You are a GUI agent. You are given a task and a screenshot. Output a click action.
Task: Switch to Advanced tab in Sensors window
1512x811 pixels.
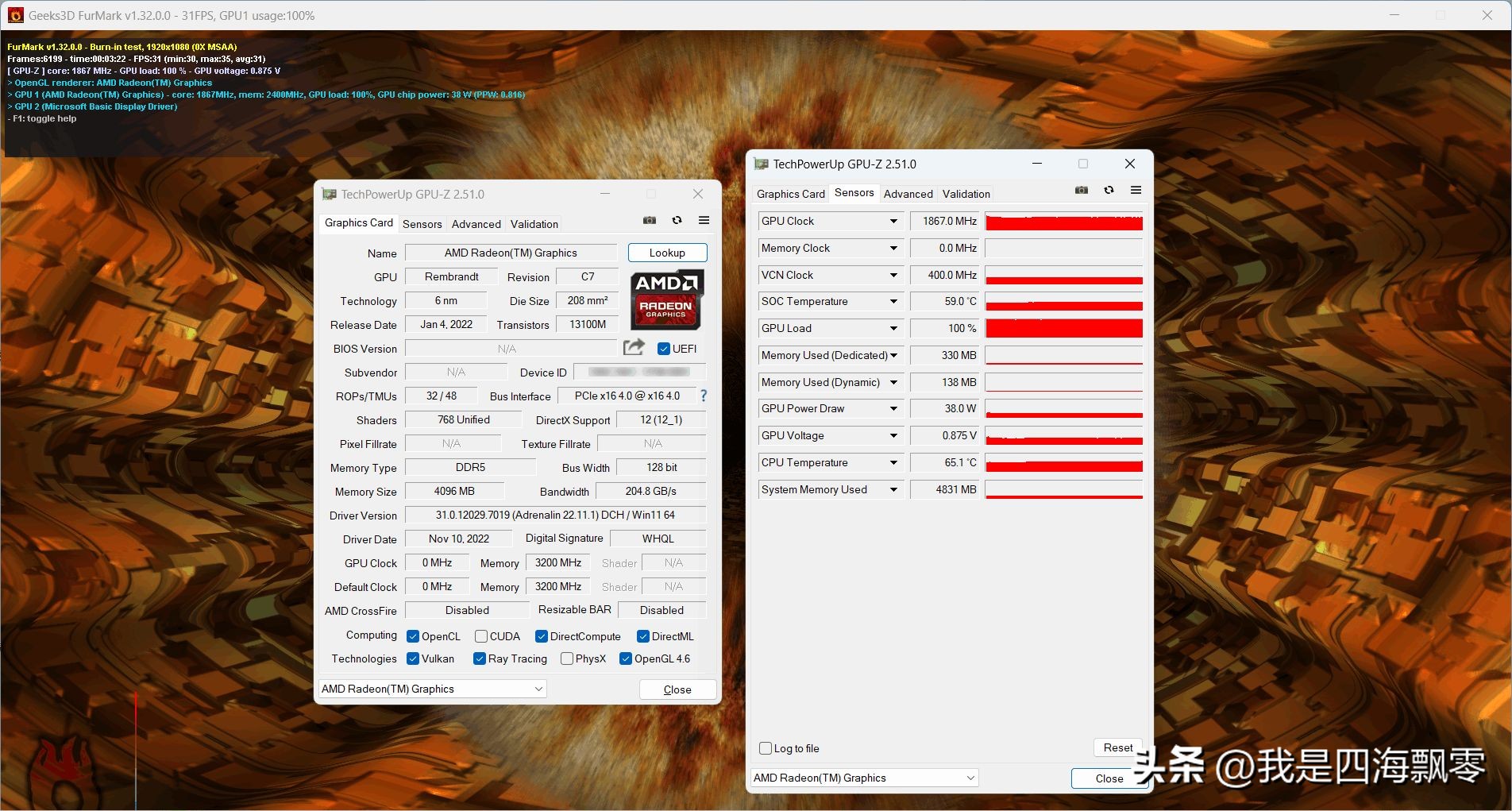908,194
